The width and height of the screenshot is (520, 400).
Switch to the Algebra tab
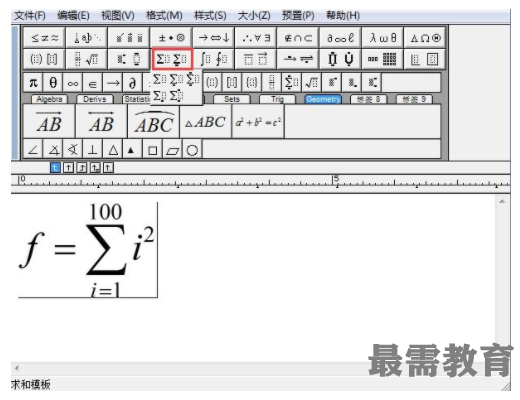coord(49,99)
